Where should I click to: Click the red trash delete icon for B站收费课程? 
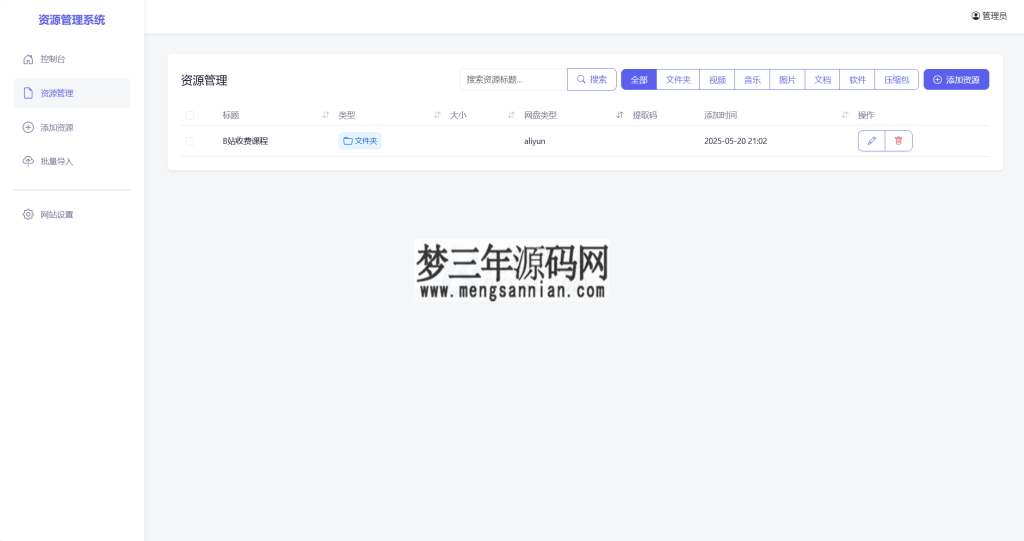pyautogui.click(x=899, y=140)
